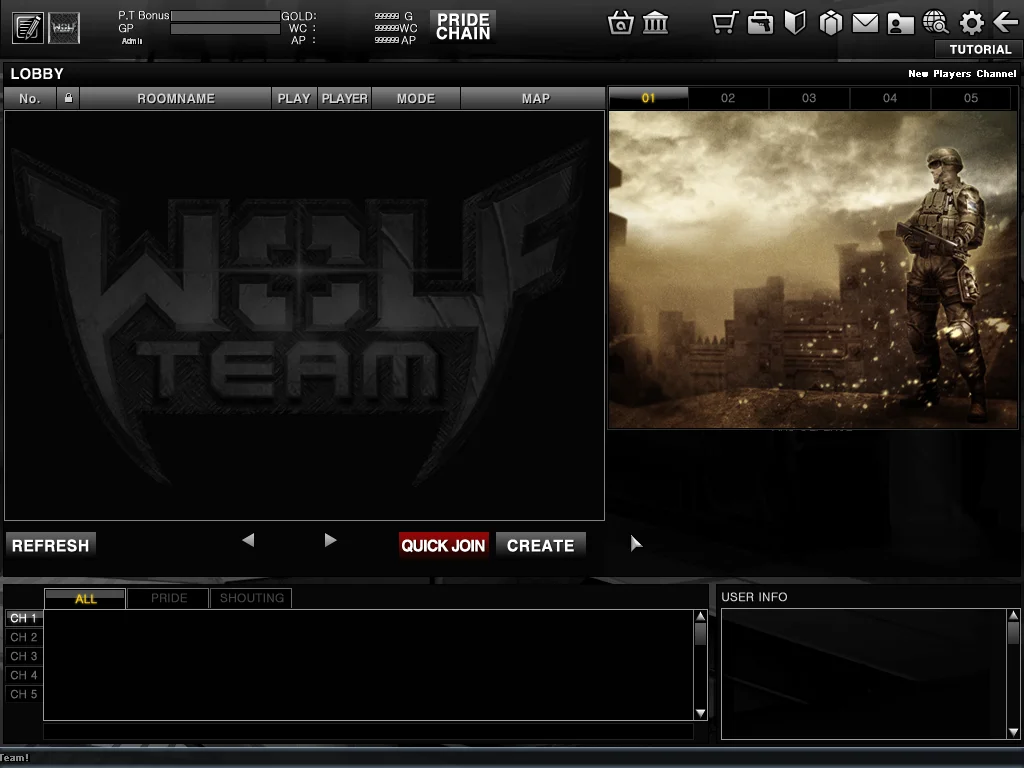Switch to the ALL chat tab
The height and width of the screenshot is (768, 1024).
point(85,598)
